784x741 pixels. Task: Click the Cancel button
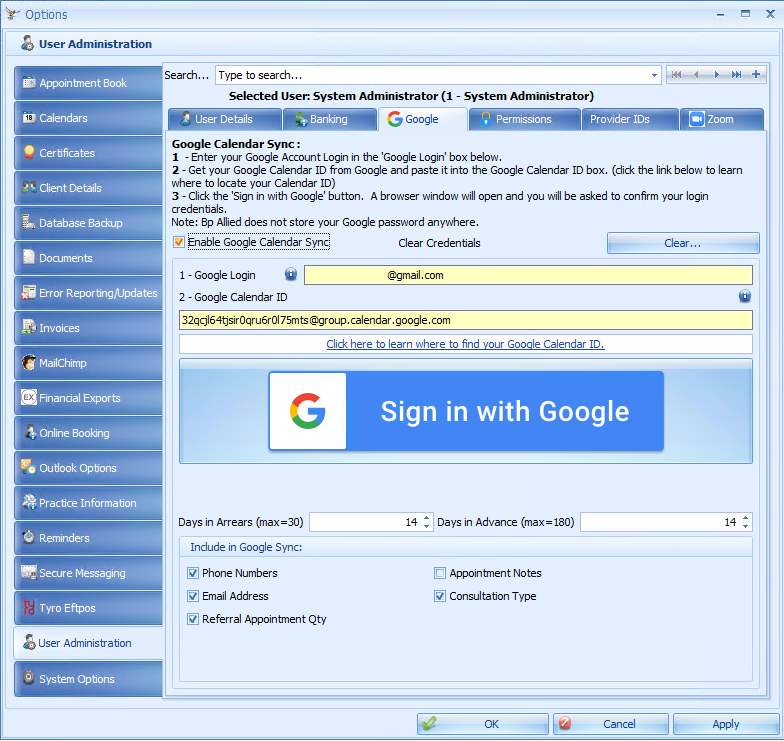pos(610,724)
